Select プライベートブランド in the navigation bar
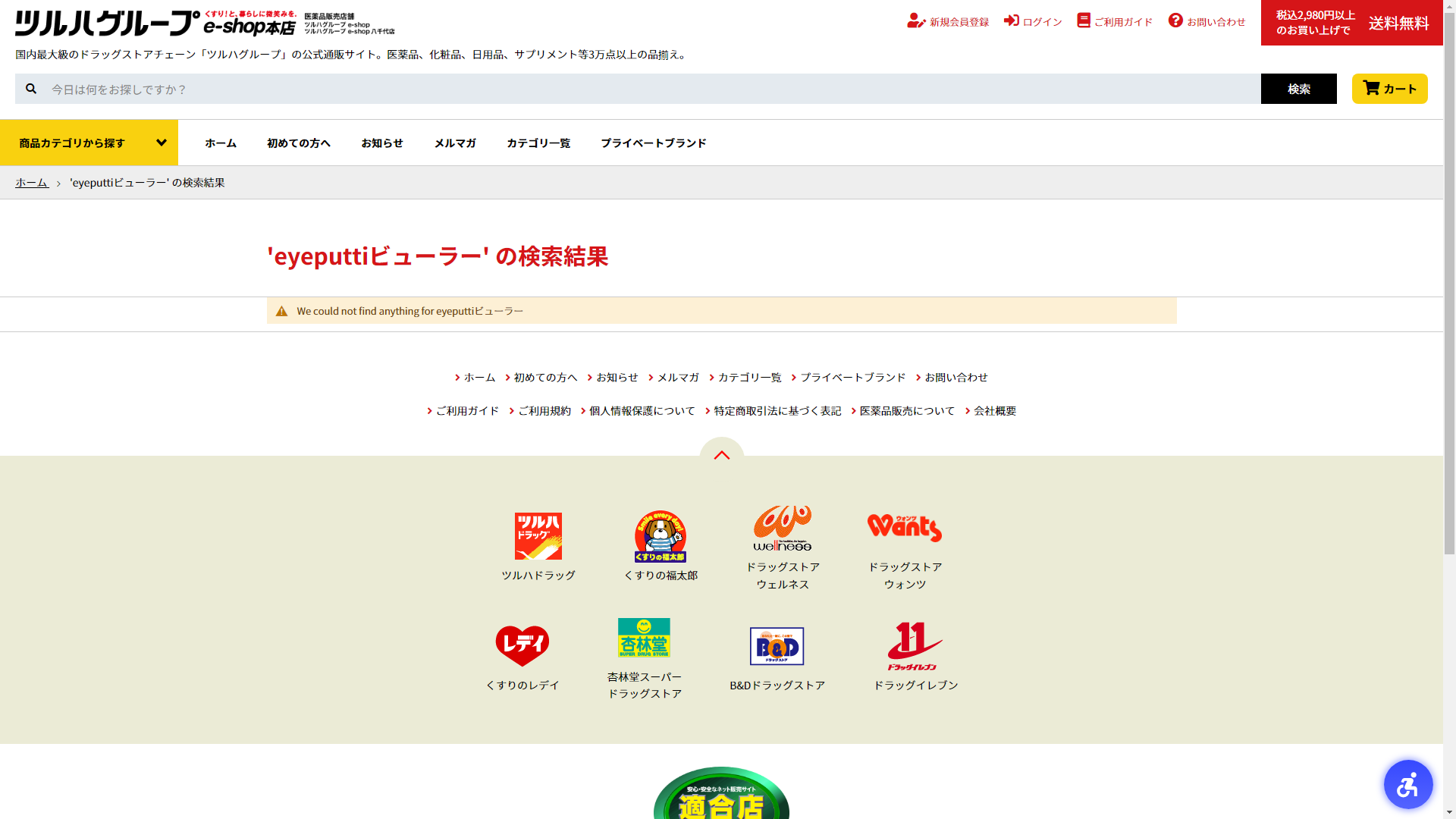Image resolution: width=1456 pixels, height=819 pixels. point(653,143)
